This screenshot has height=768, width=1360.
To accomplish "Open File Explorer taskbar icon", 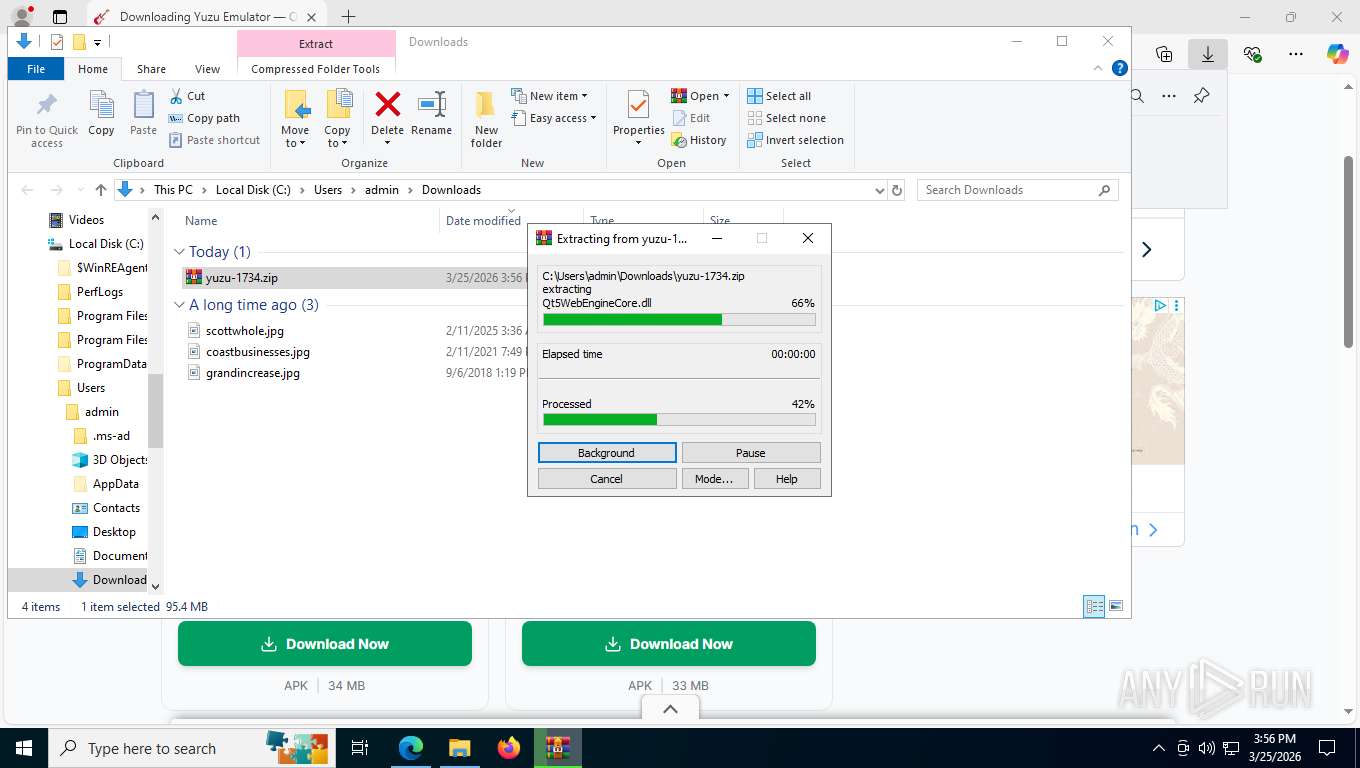I will click(x=459, y=748).
